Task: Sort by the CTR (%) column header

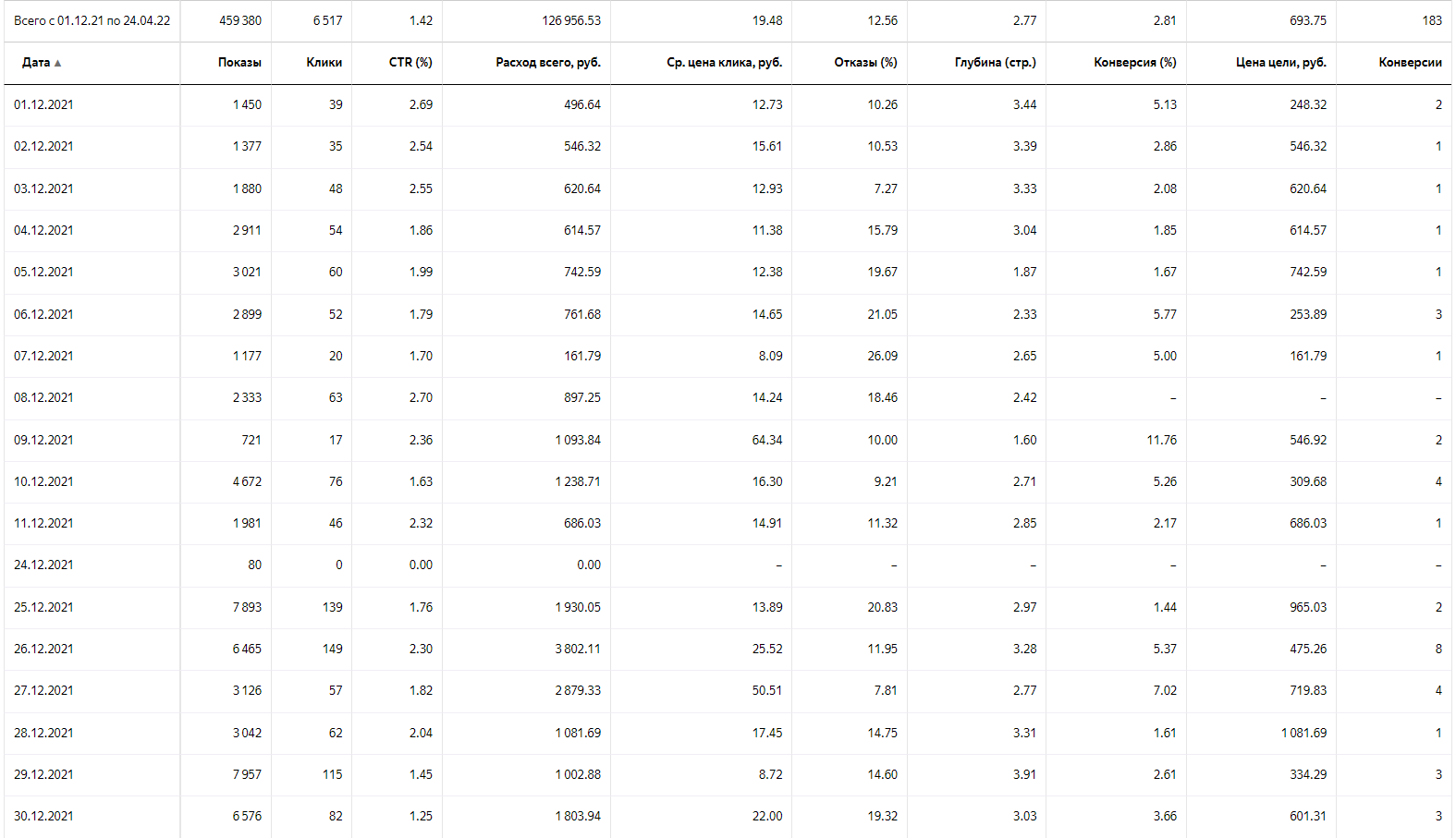Action: 410,63
